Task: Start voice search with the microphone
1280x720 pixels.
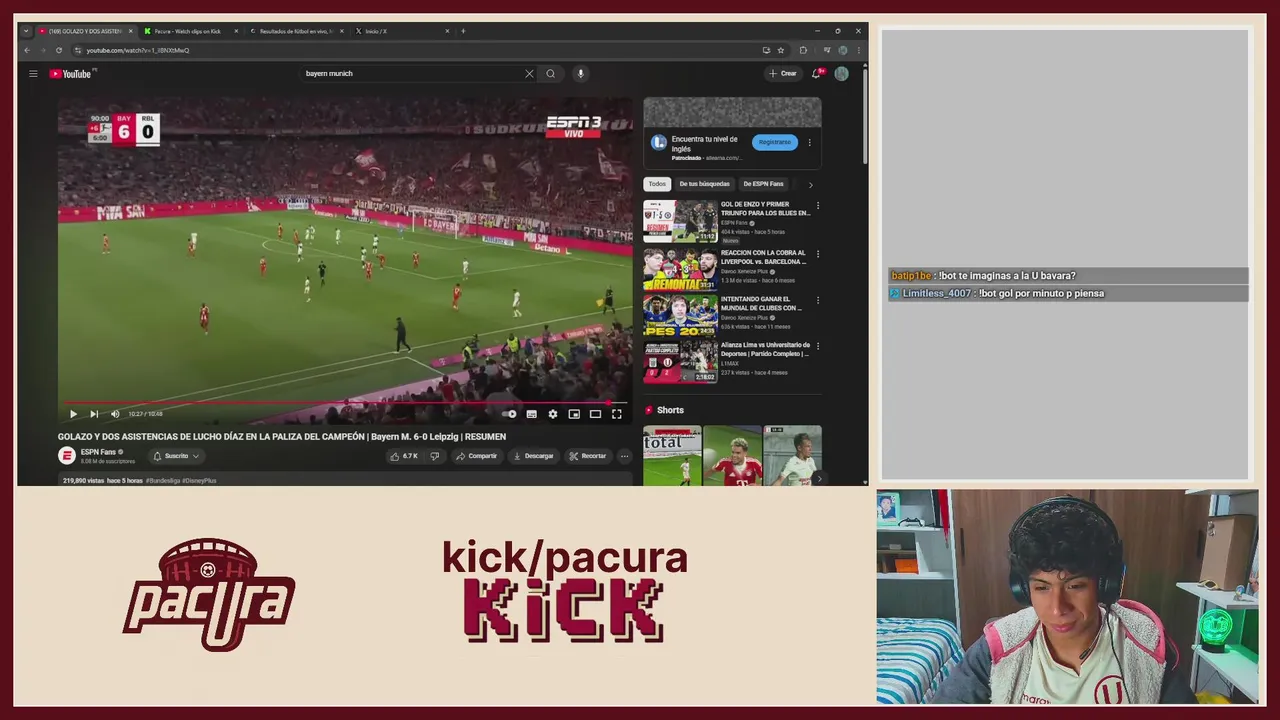Action: [580, 73]
